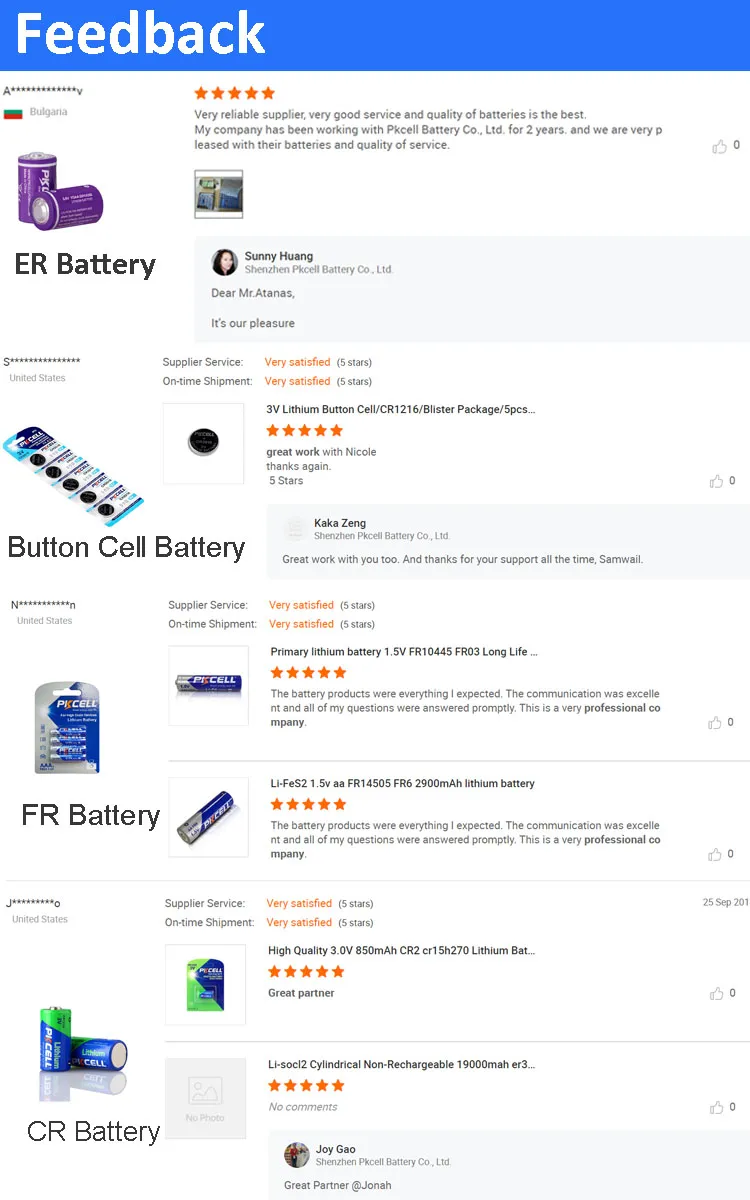Like the FR10445 FR03 lithium battery review
750x1200 pixels.
[715, 723]
